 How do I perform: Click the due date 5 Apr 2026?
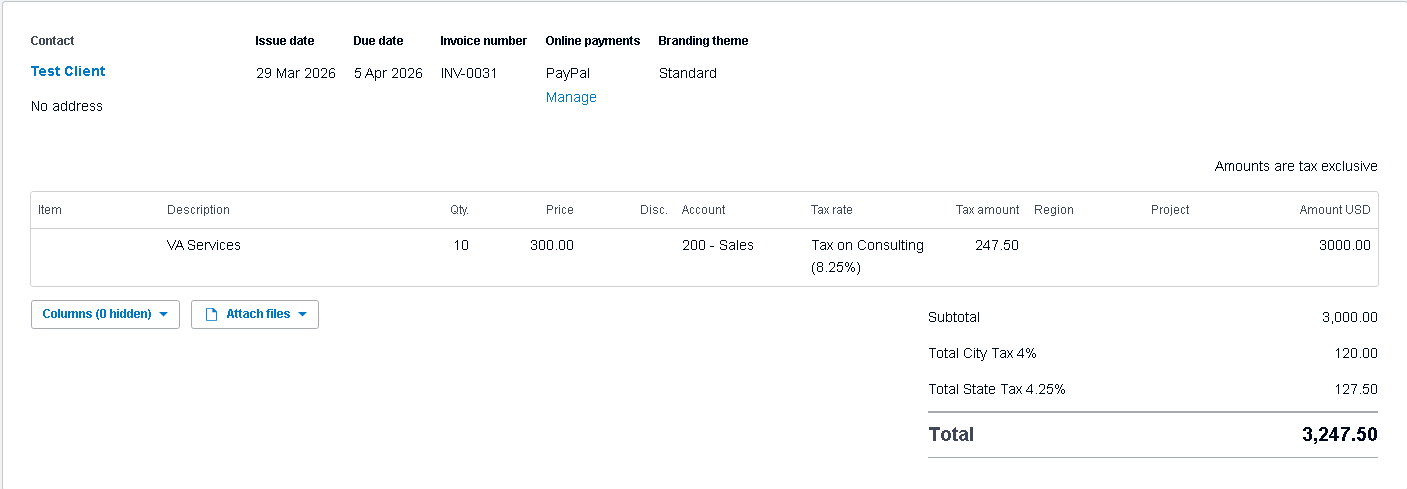click(x=388, y=73)
